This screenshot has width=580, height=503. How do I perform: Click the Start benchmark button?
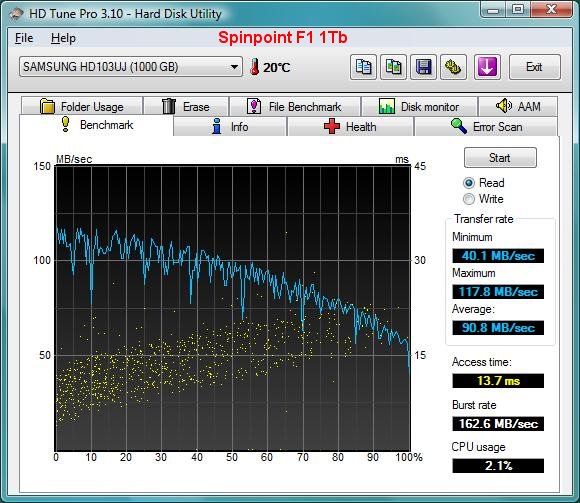tap(500, 158)
